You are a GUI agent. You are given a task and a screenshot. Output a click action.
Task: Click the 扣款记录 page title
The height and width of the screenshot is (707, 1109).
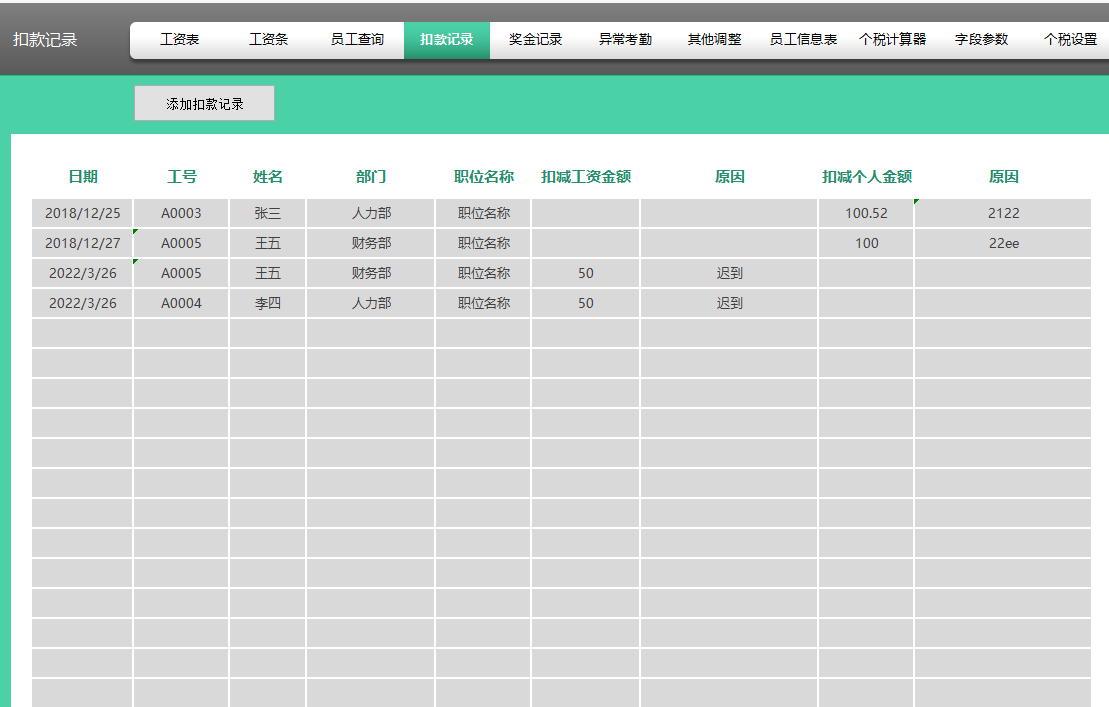pos(45,40)
